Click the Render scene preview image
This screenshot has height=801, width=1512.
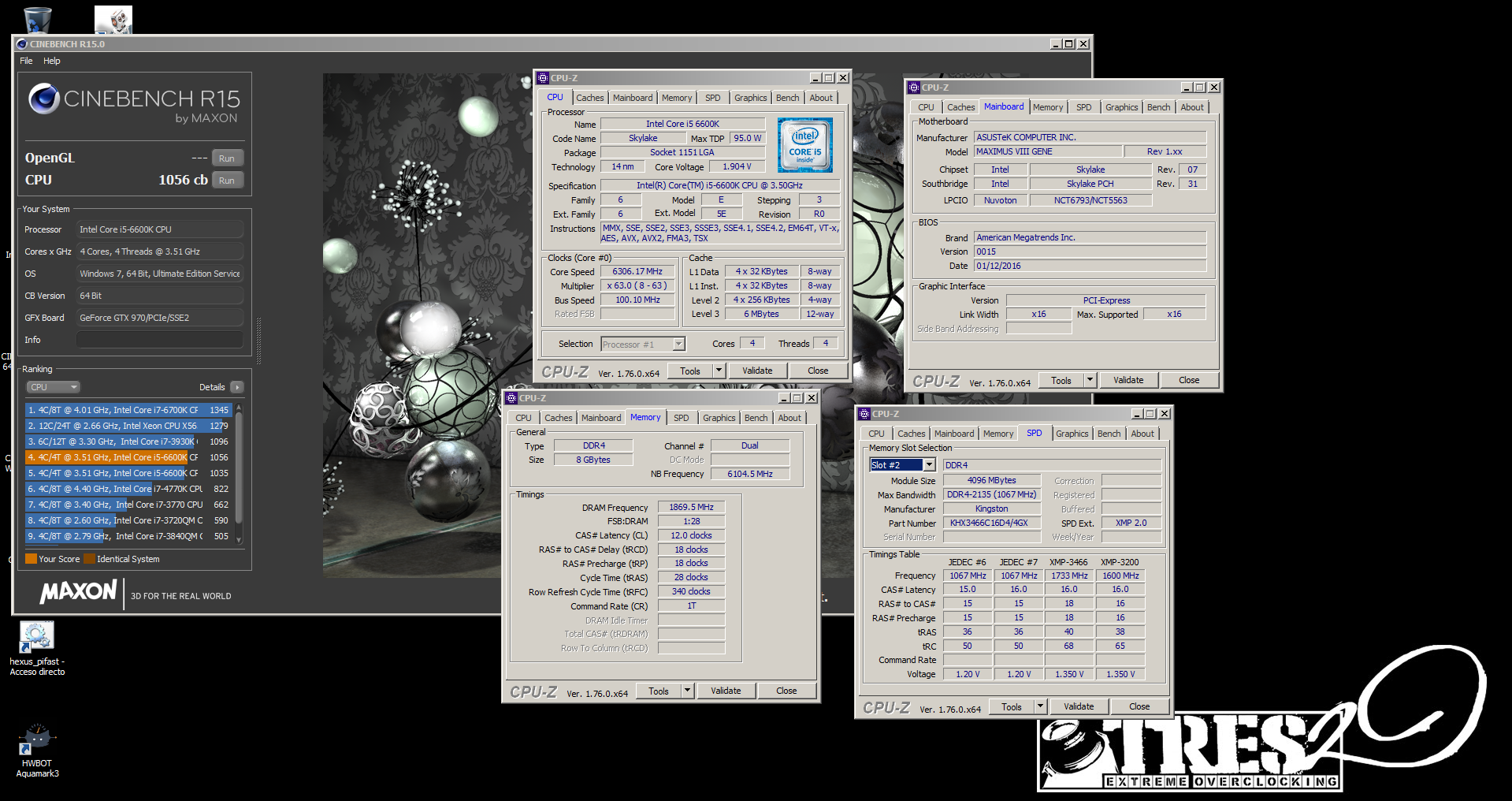coord(429,326)
